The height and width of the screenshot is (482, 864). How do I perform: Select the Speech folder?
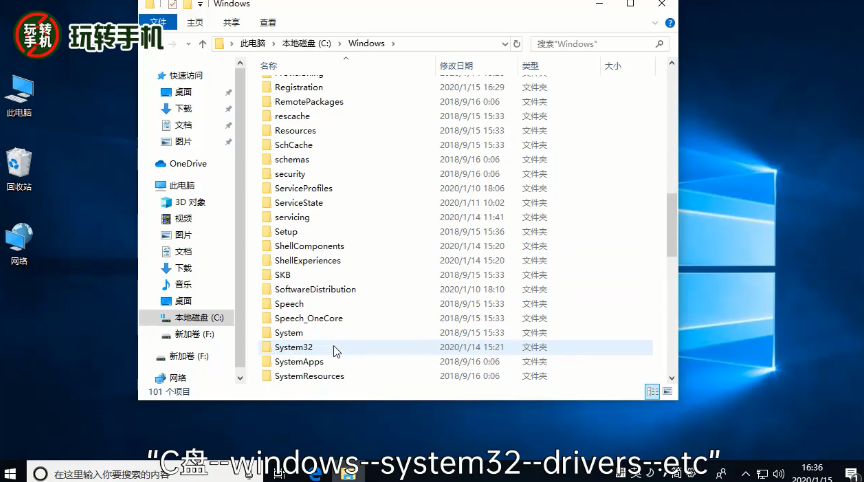coord(289,304)
